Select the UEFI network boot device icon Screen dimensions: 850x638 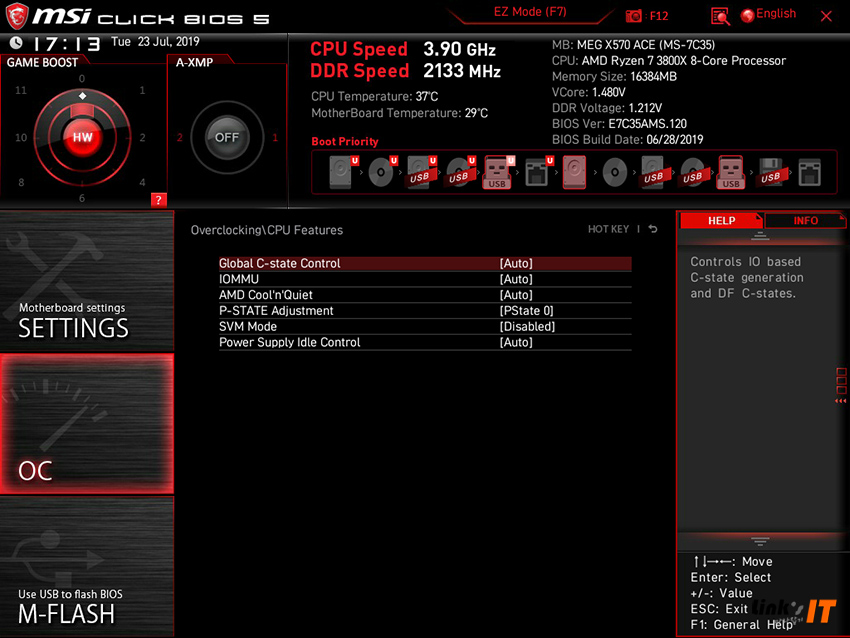(x=539, y=172)
